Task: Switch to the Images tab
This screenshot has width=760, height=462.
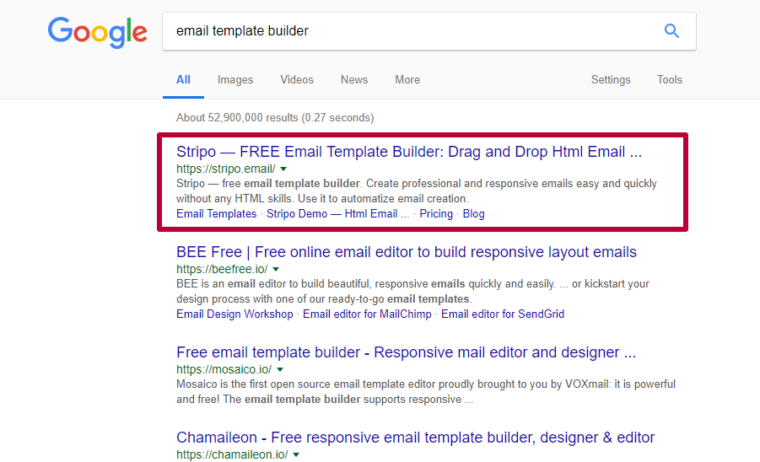Action: point(235,80)
